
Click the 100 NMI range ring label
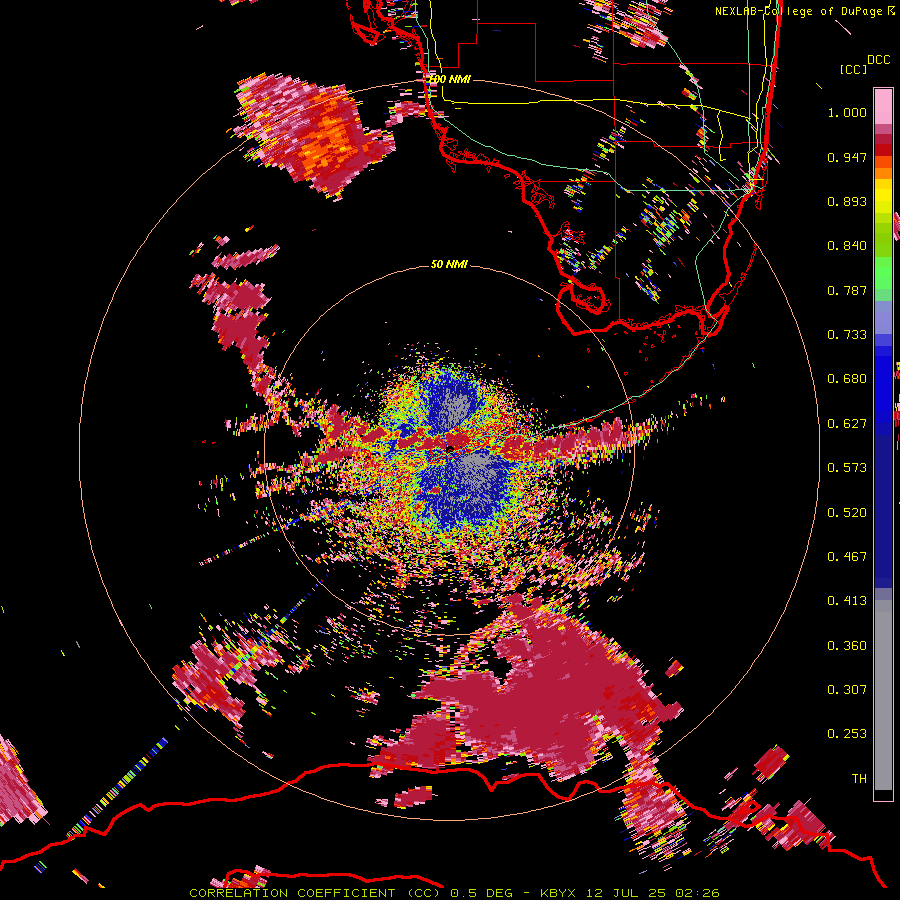451,79
